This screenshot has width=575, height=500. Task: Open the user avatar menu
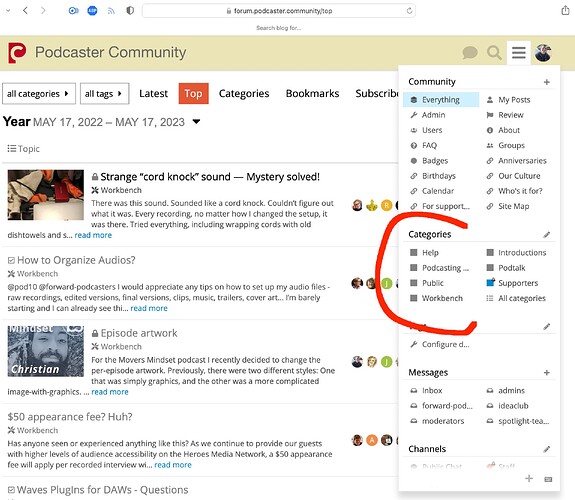543,53
